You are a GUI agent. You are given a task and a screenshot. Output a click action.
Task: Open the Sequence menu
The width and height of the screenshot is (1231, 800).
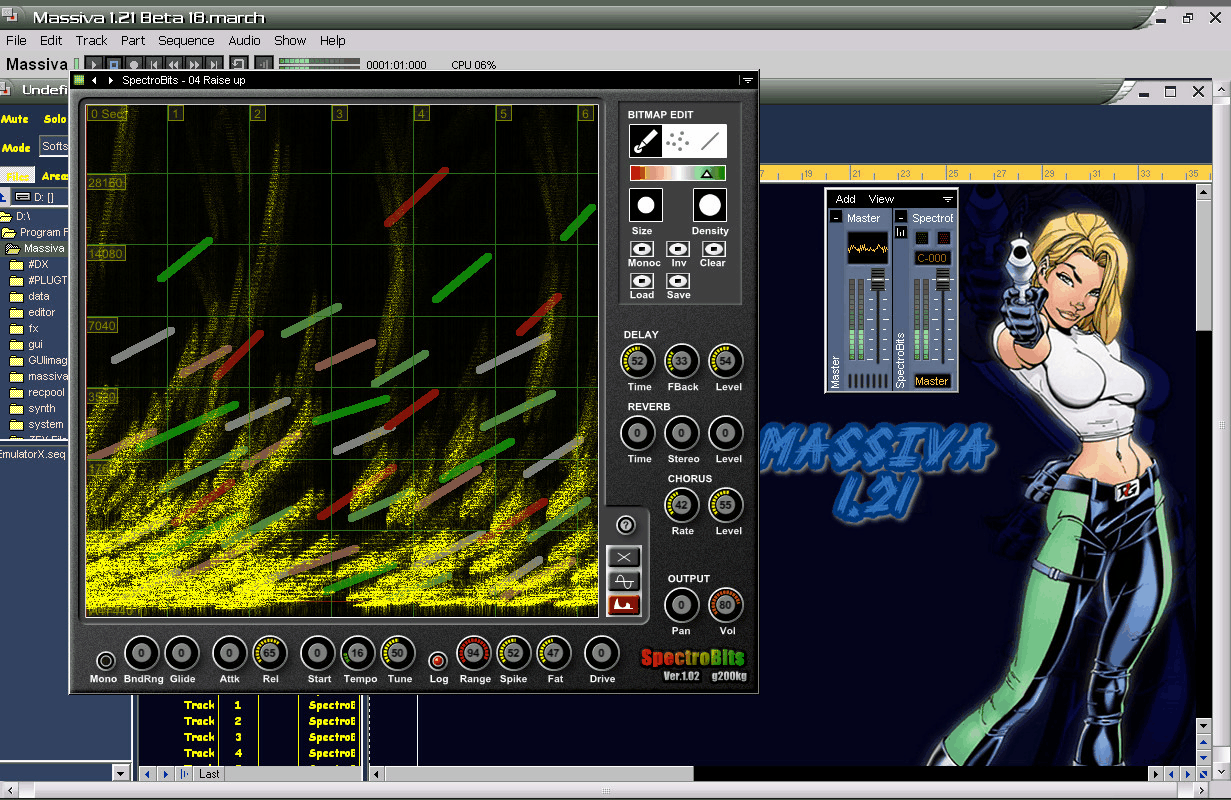point(186,41)
